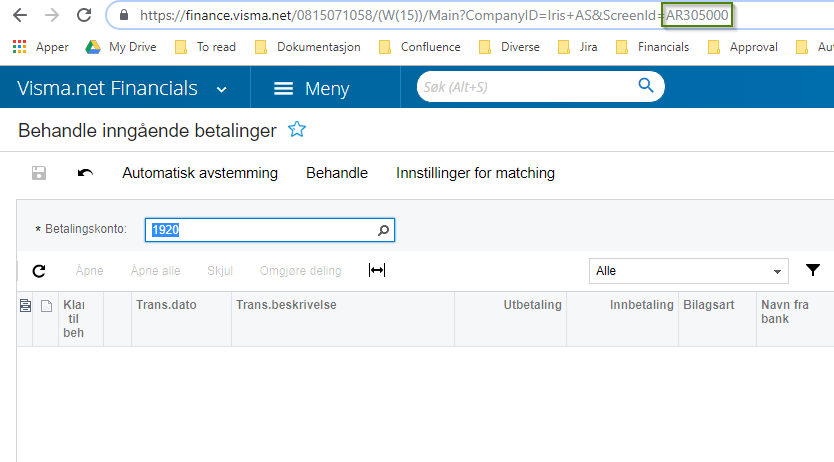Favorite this screen with the star icon

pyautogui.click(x=296, y=129)
